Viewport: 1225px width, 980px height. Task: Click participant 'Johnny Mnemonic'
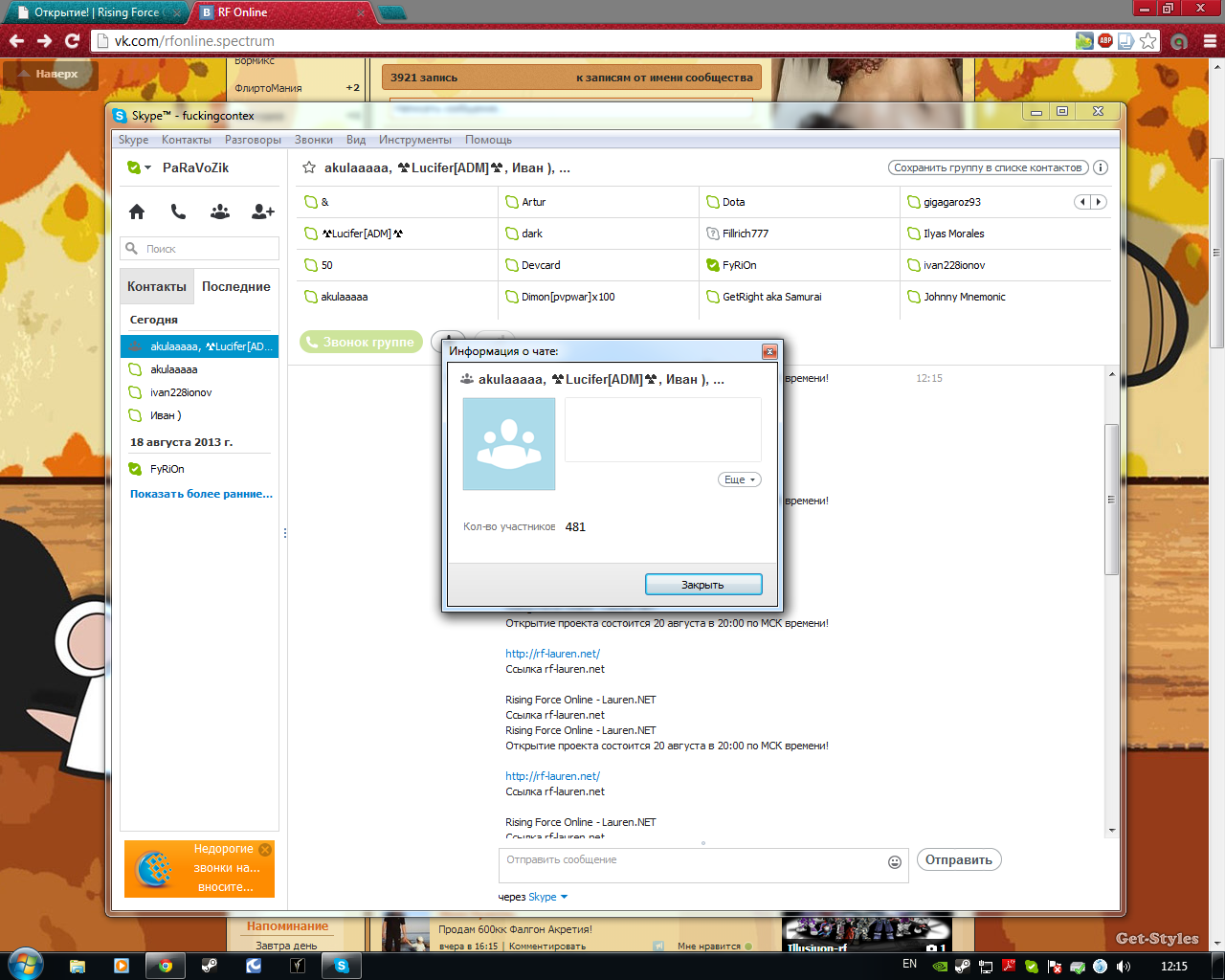coord(964,297)
